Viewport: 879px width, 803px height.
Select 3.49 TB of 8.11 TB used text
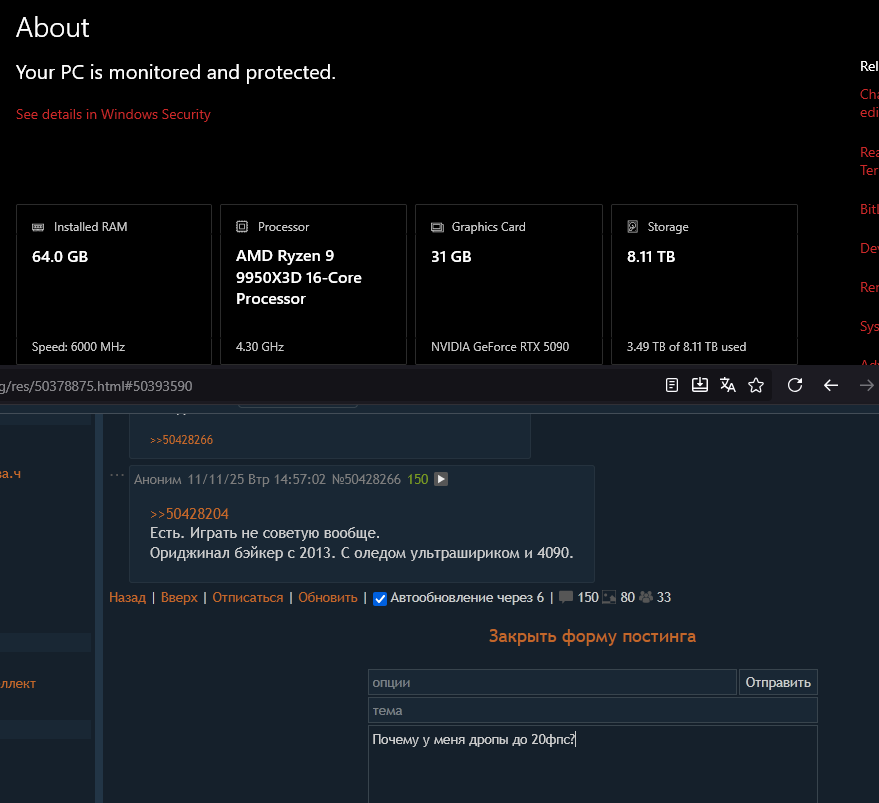[687, 347]
